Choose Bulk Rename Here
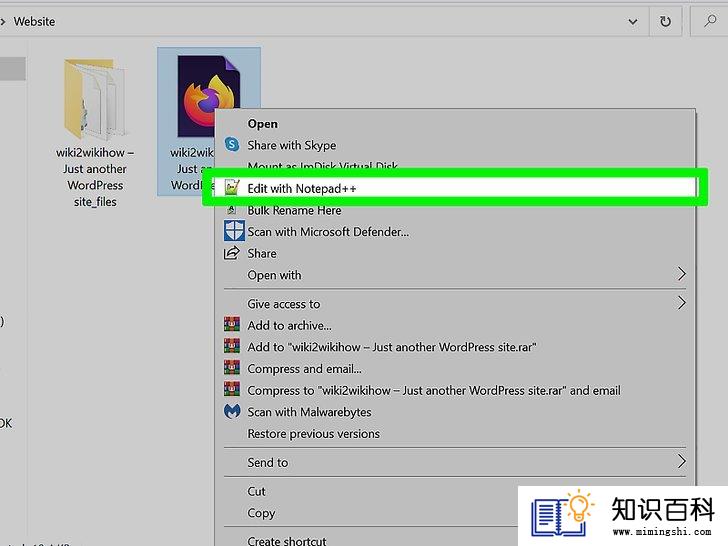Image resolution: width=728 pixels, height=546 pixels. point(455,210)
